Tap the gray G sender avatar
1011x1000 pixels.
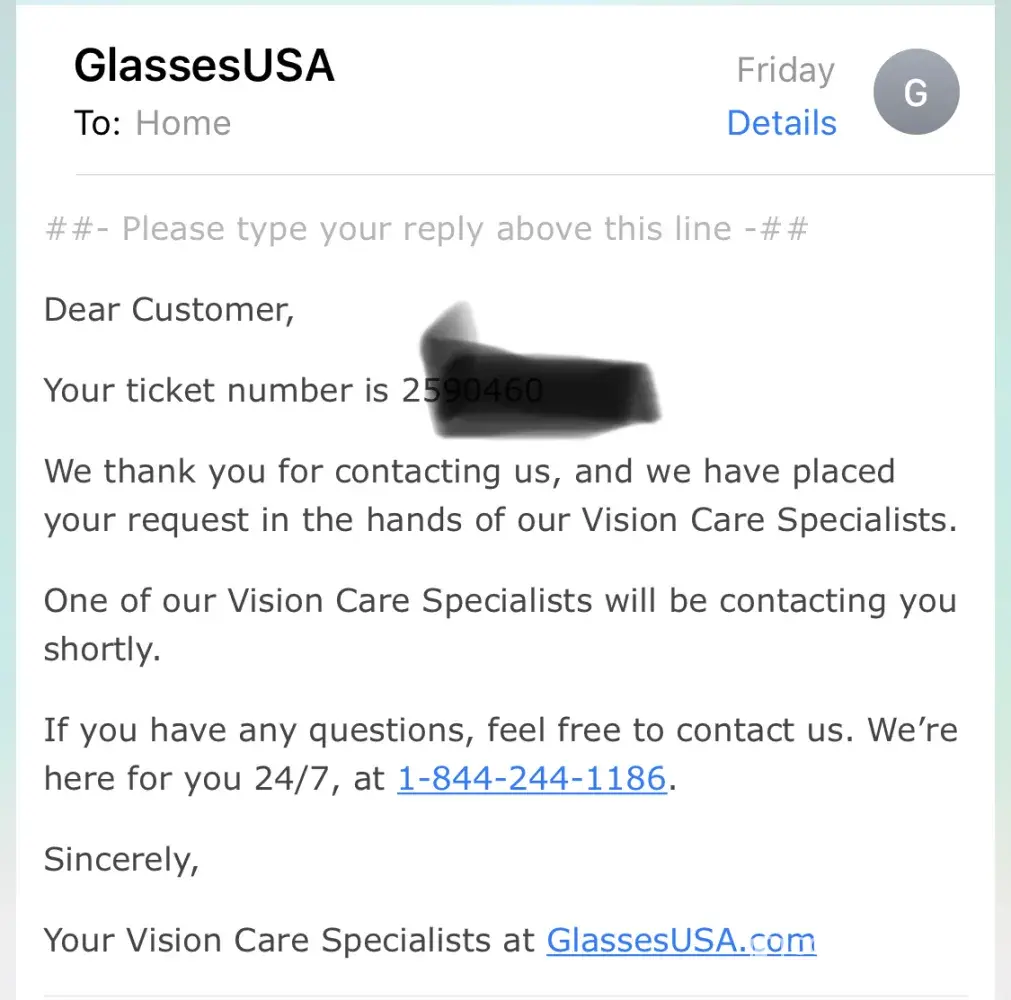click(915, 93)
